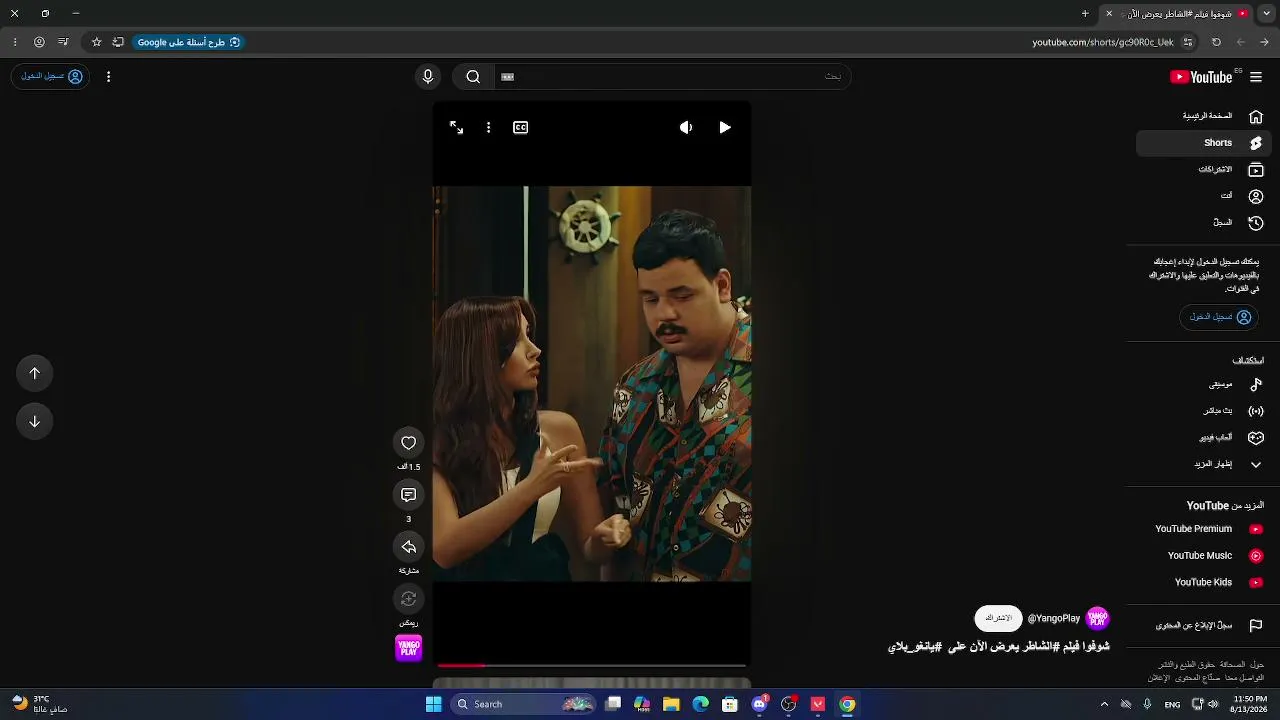Open File Explorer from the taskbar
This screenshot has height=720, width=1280.
tap(672, 704)
